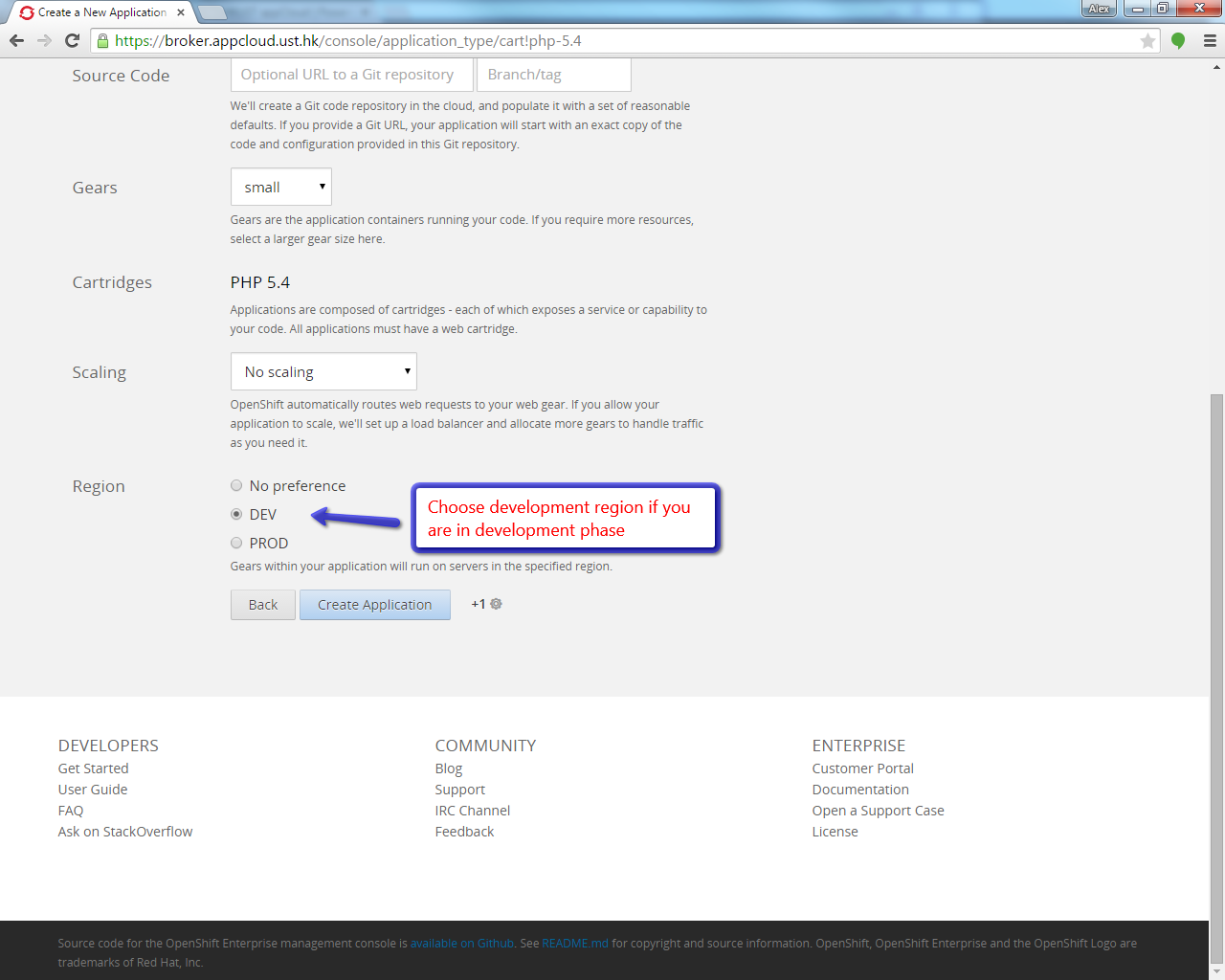Select the No preference region option

tap(236, 486)
